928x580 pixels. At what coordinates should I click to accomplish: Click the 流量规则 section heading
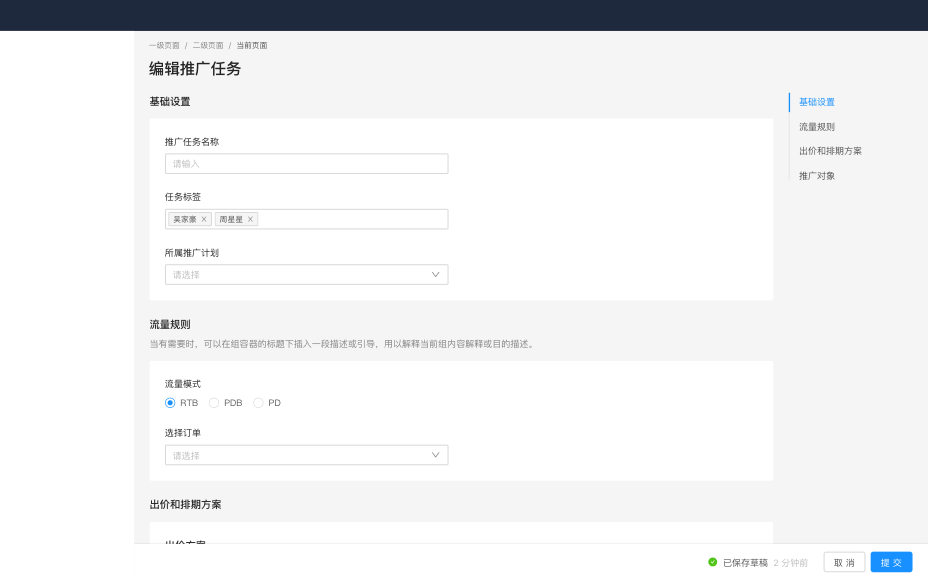tap(170, 325)
